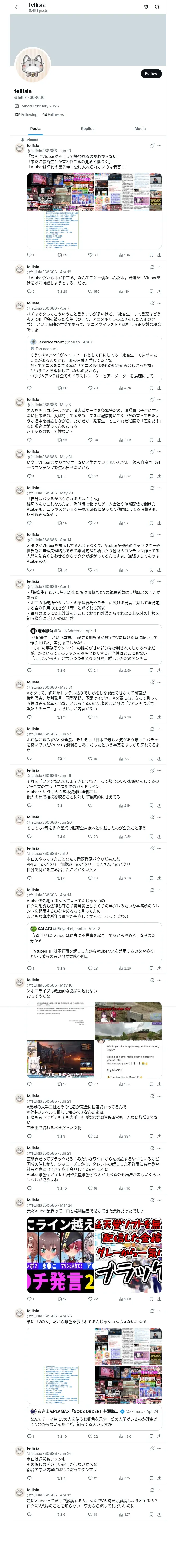Open the 64 Followers list
Screen dimensions: 176x1568
tap(53, 114)
